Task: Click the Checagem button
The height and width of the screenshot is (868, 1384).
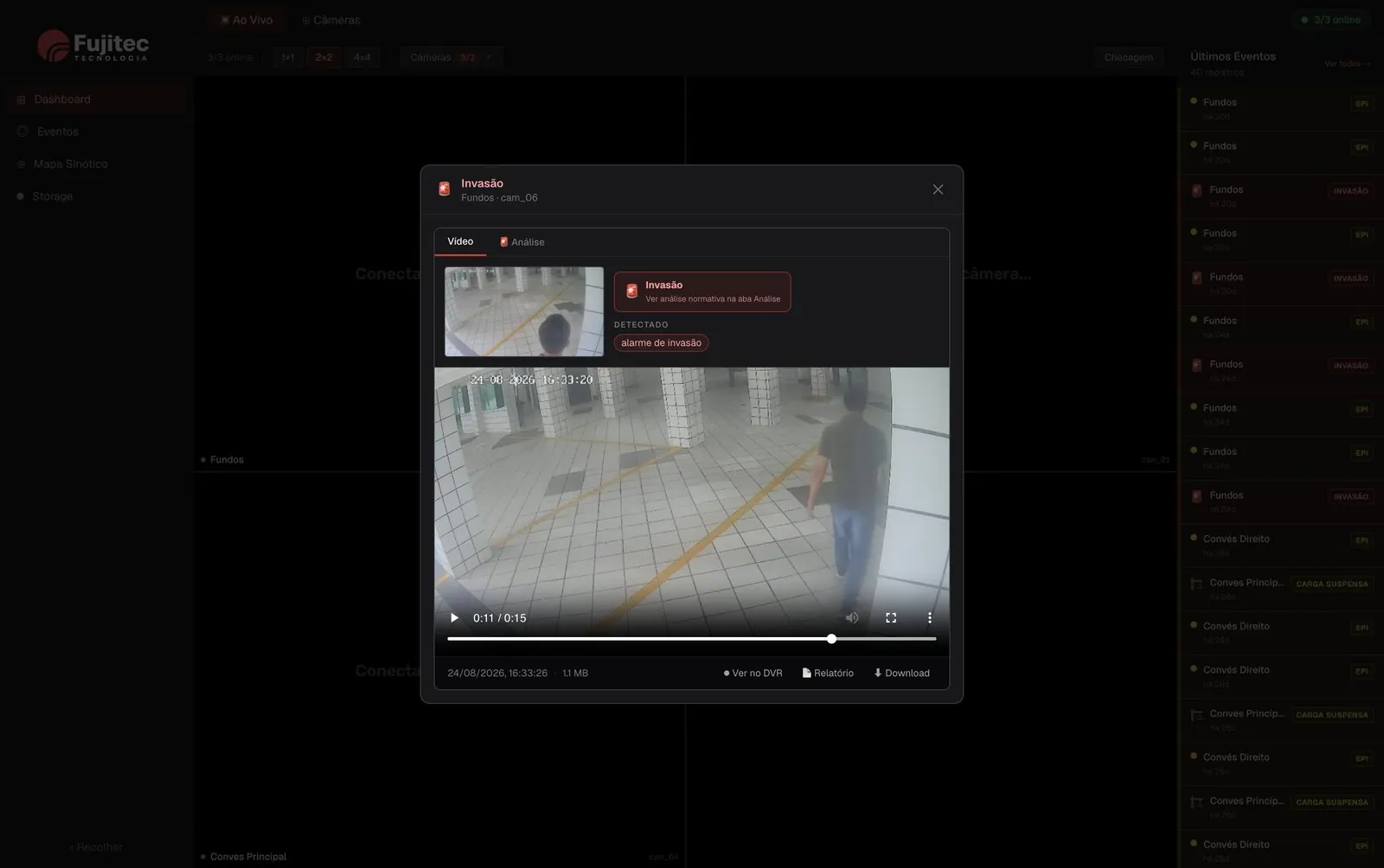Action: tap(1128, 57)
